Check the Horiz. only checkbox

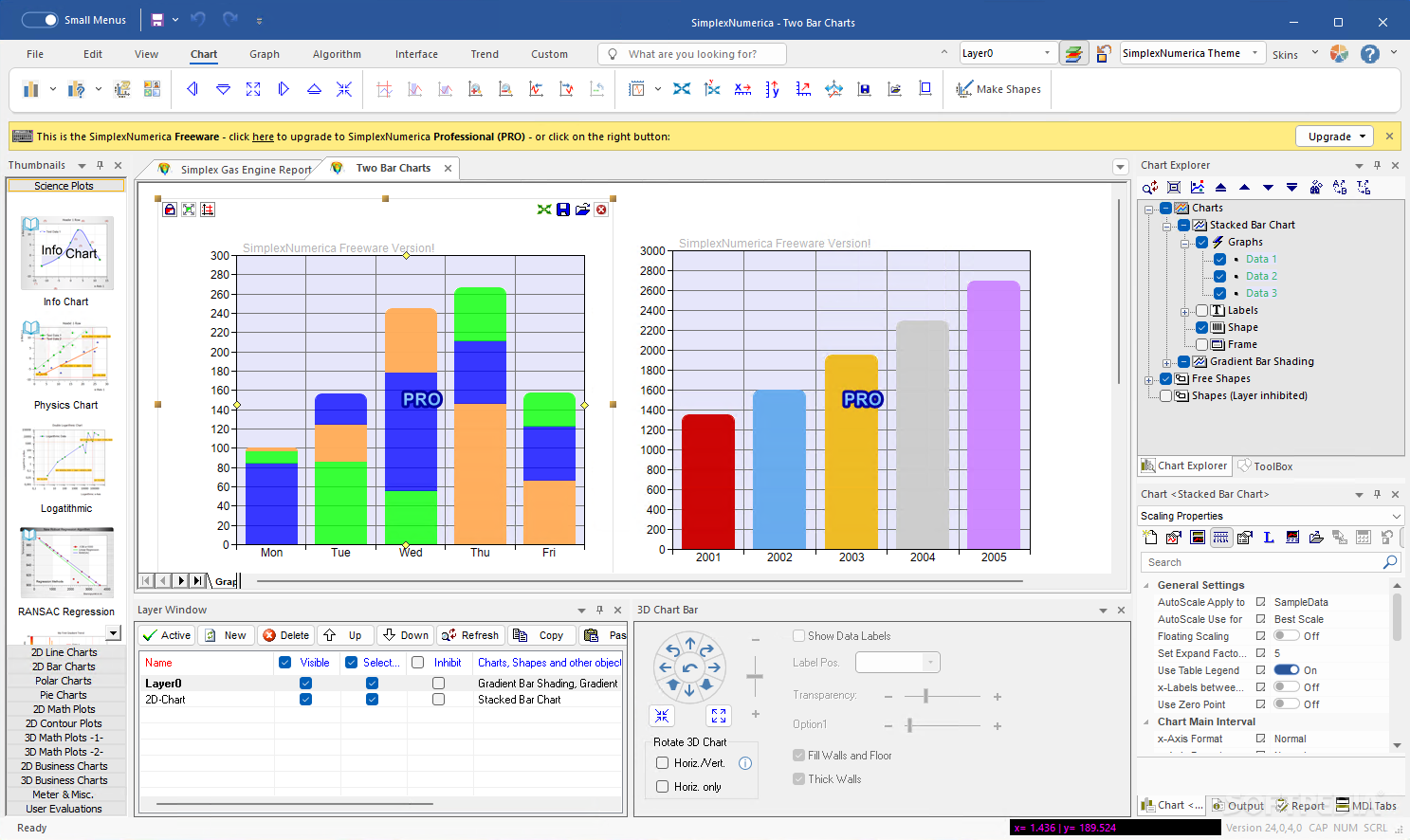(x=663, y=787)
